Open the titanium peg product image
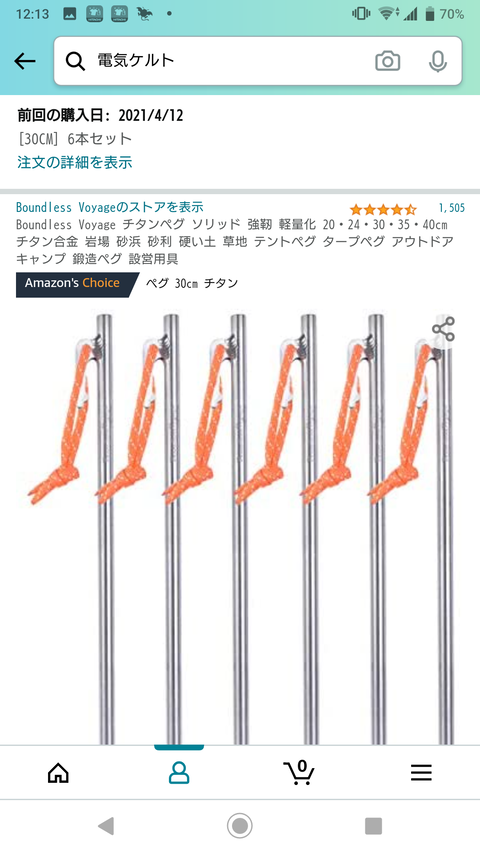The image size is (480, 853). 239,528
